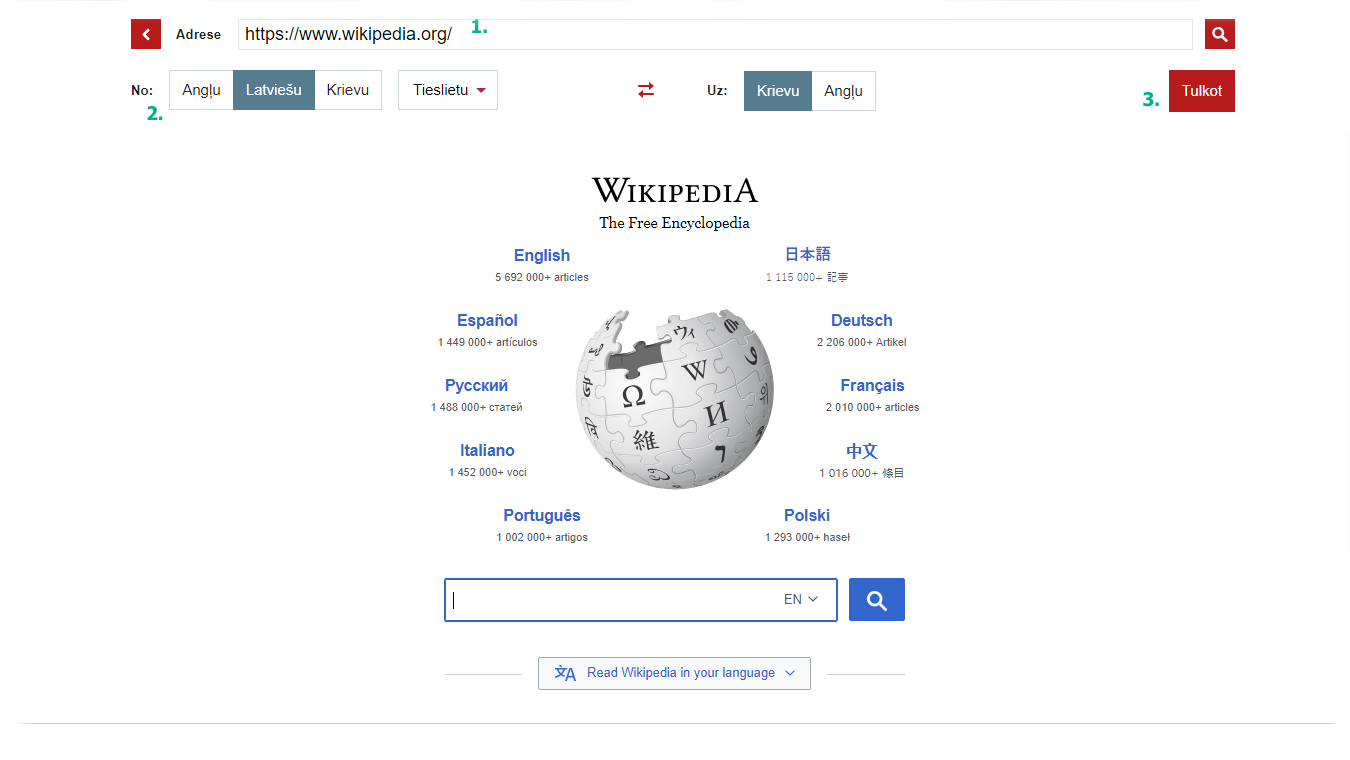Select Latviešu as source language
This screenshot has width=1350, height=760.
(274, 90)
